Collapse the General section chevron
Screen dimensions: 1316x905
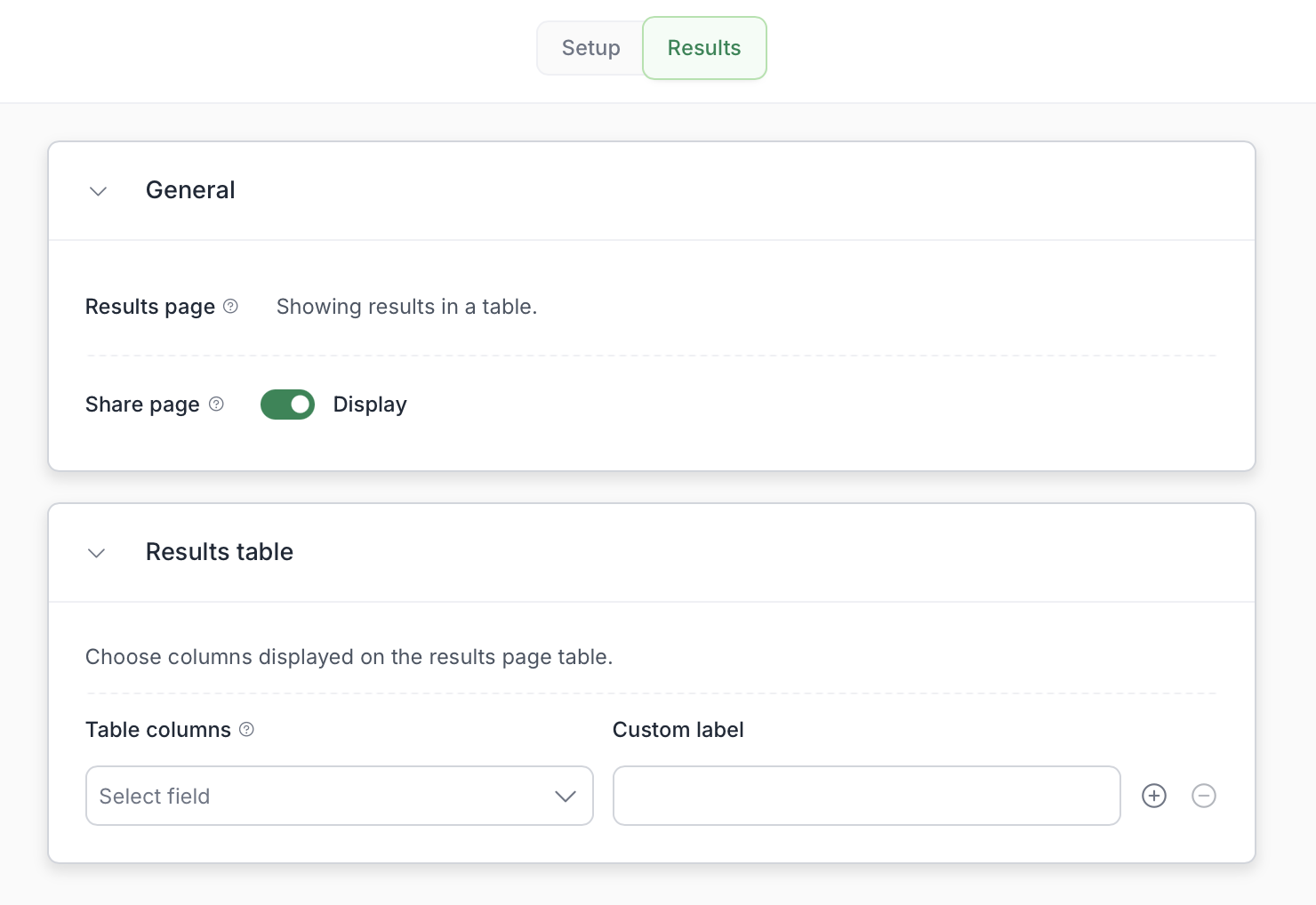98,191
